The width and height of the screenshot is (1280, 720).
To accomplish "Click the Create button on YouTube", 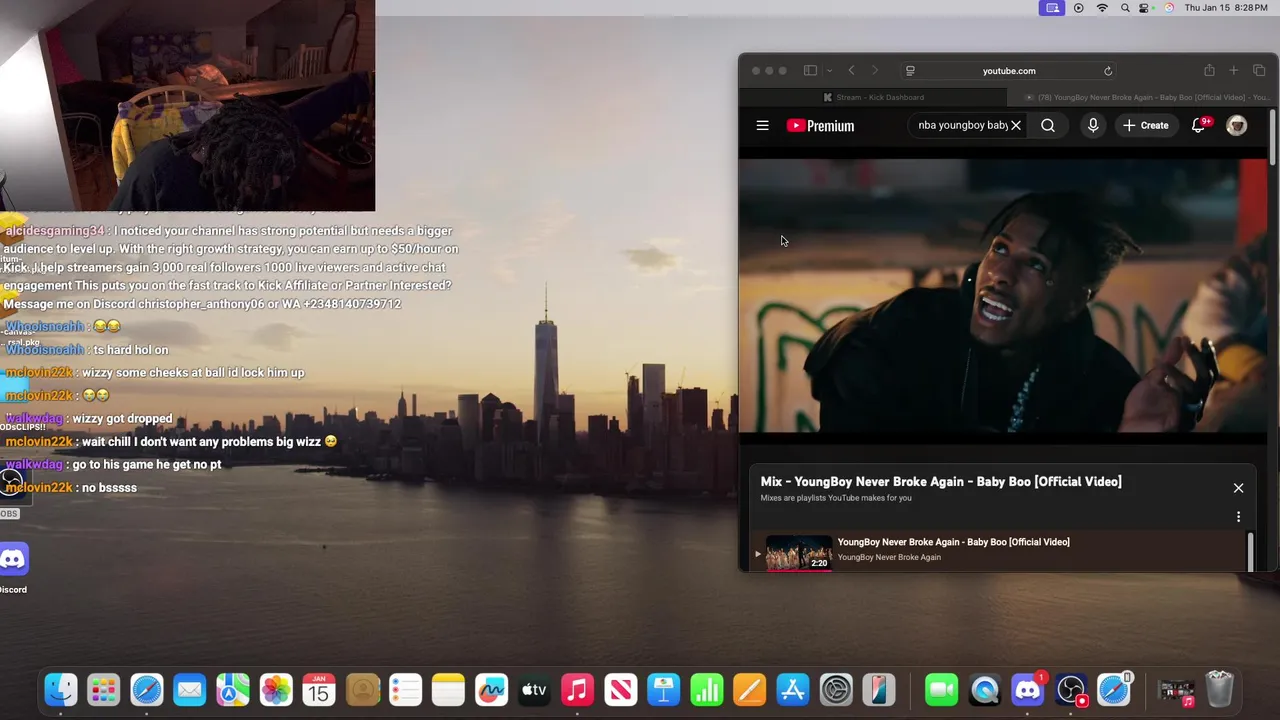I will [x=1146, y=126].
